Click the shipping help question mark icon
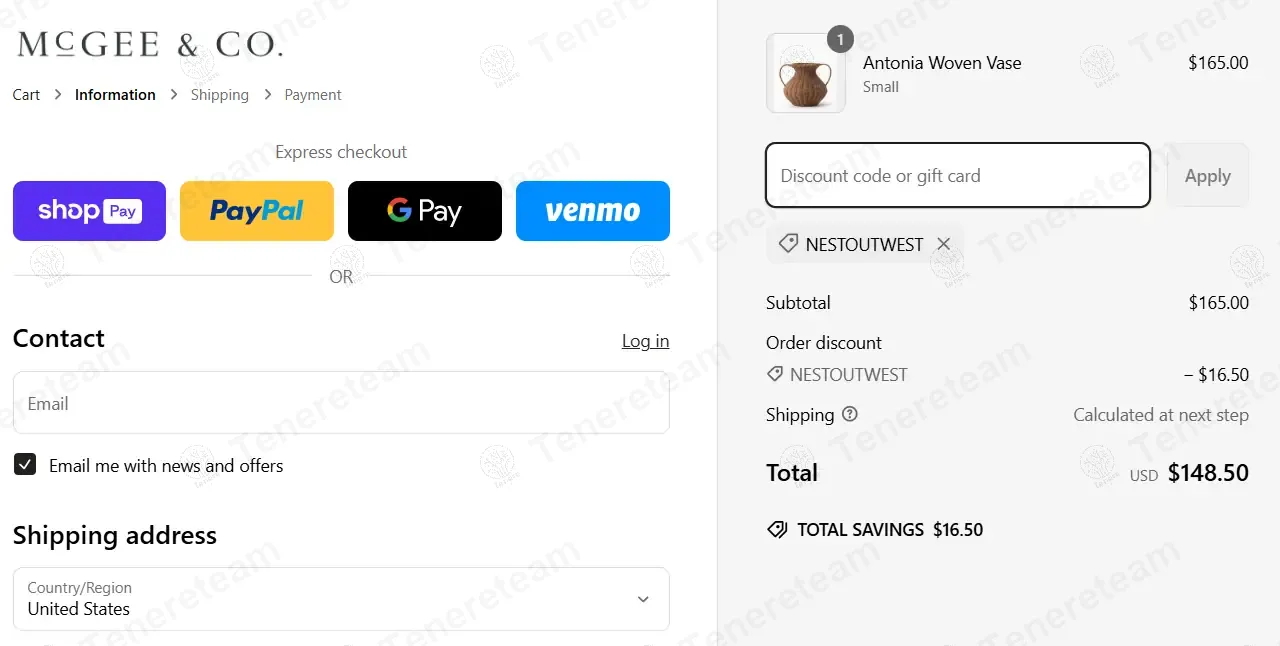This screenshot has height=646, width=1280. coord(850,414)
